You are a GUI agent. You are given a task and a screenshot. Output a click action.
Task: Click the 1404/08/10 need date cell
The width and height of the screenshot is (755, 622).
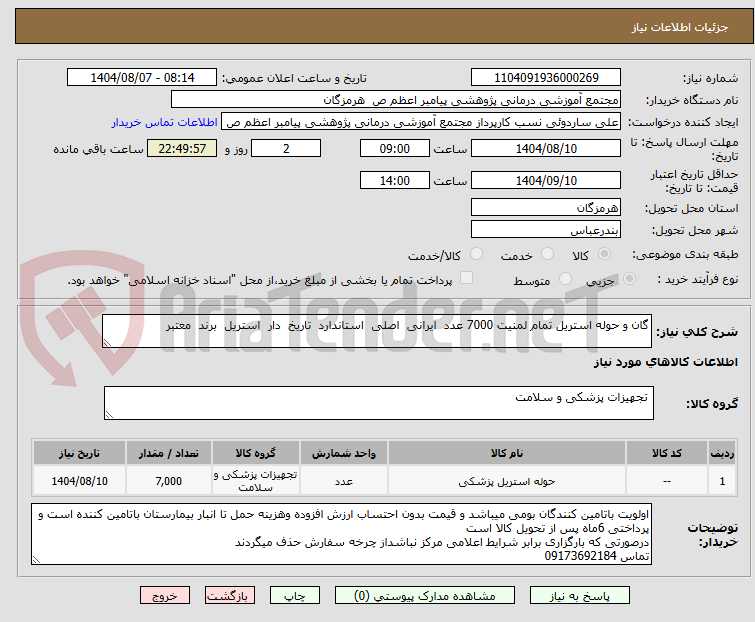point(79,481)
